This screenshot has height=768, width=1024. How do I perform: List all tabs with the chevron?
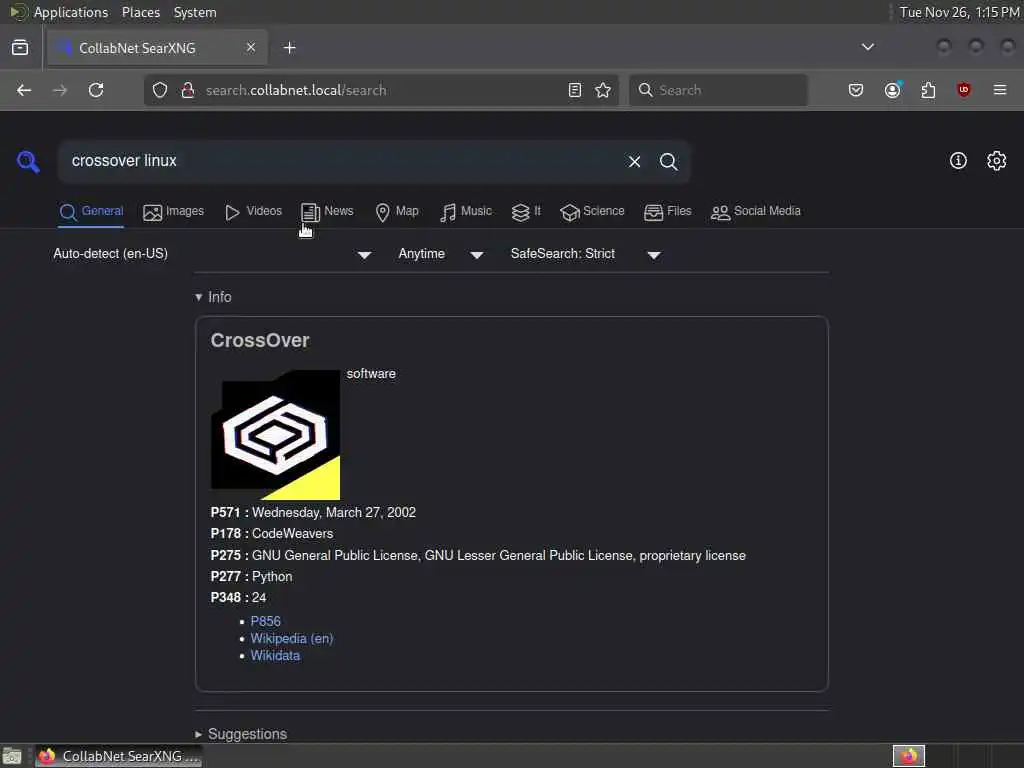(x=867, y=47)
